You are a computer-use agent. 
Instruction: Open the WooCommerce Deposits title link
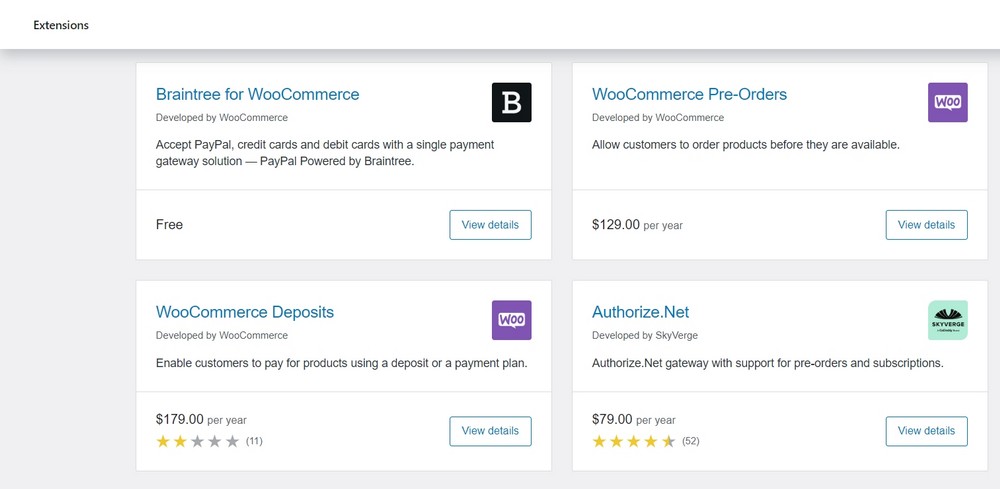click(x=245, y=312)
